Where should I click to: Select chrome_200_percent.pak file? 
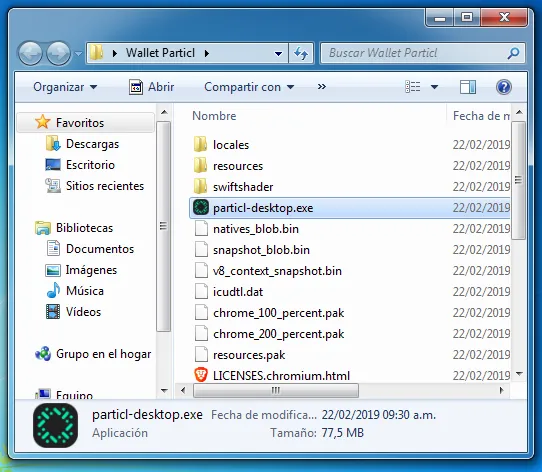[x=279, y=334]
